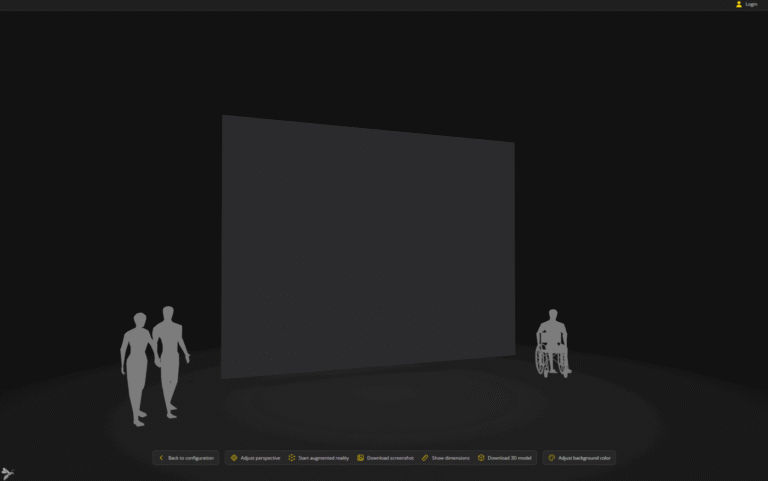Download the 3D model
This screenshot has height=481, width=768.
[504, 458]
